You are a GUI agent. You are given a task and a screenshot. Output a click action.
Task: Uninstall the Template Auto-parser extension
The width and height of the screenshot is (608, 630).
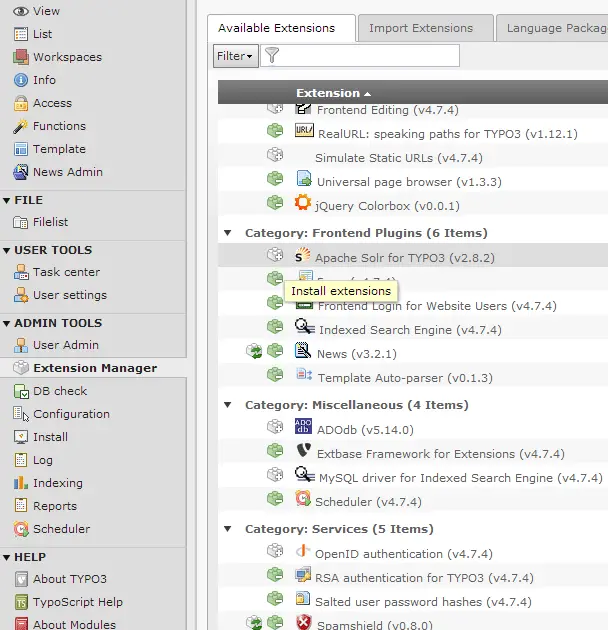click(x=275, y=374)
